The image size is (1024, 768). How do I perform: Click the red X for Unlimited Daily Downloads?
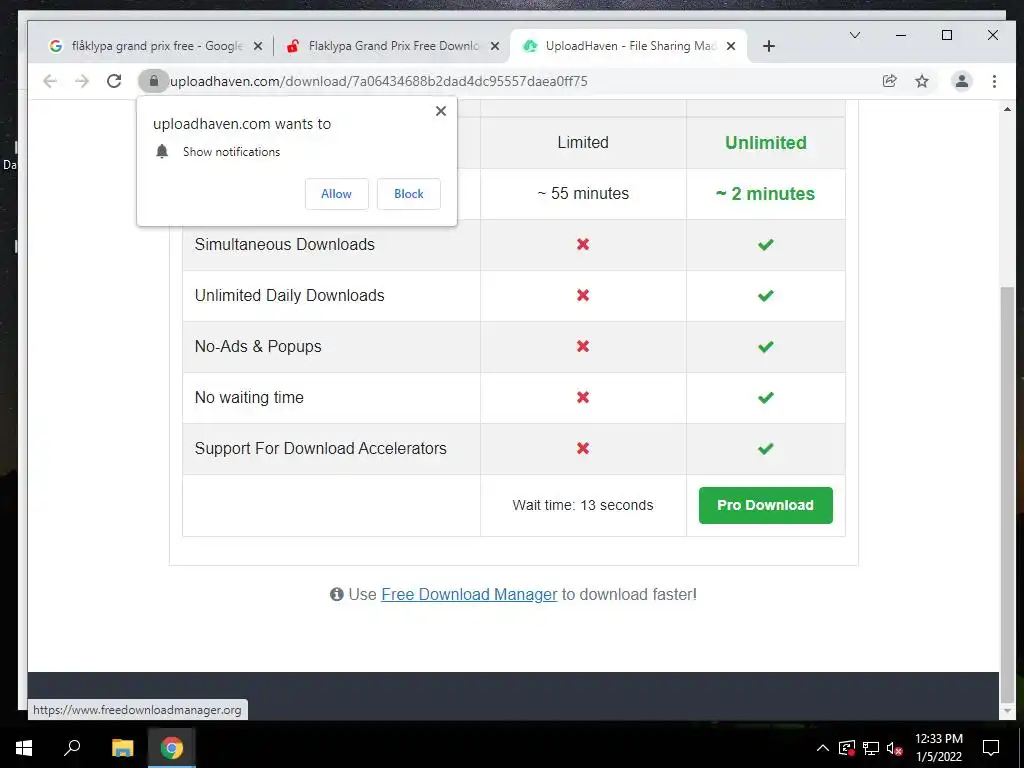(583, 295)
